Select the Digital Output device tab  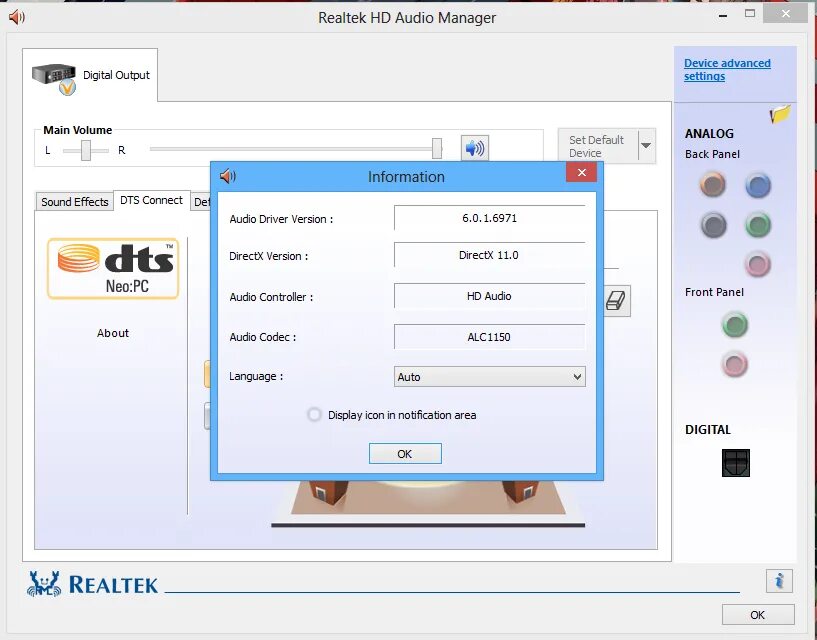click(90, 76)
